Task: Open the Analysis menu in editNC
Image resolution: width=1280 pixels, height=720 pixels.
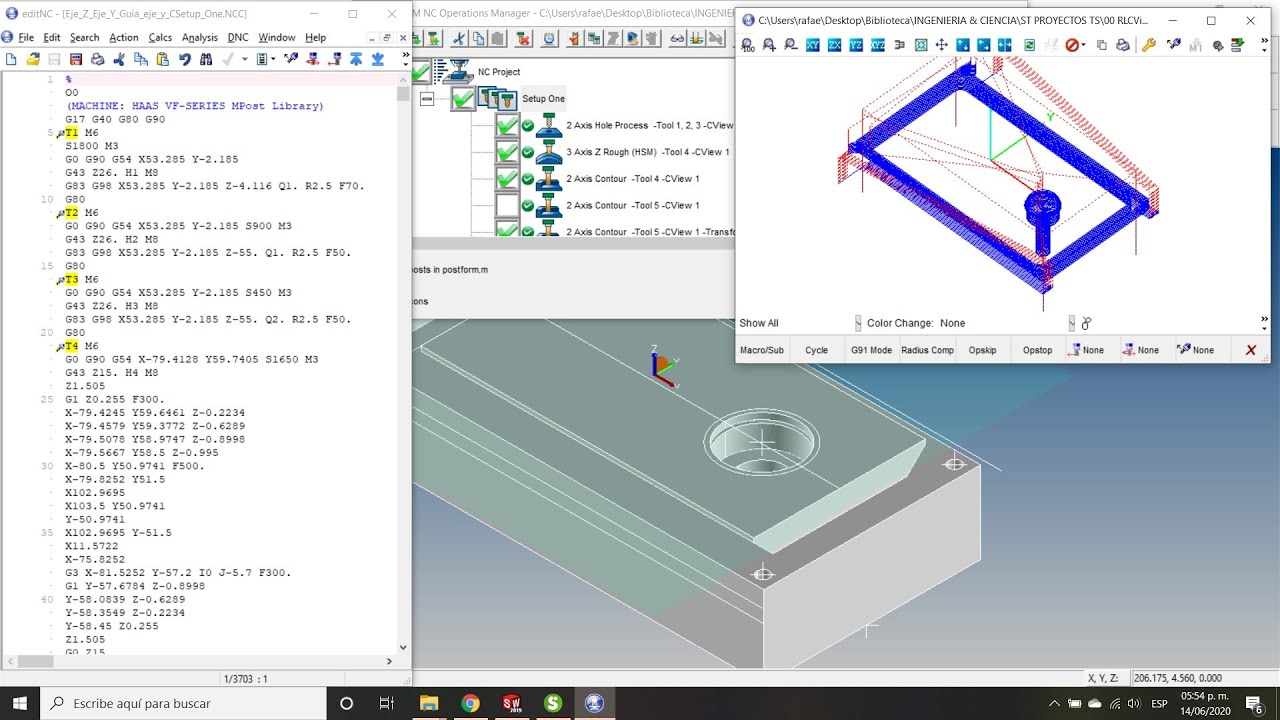Action: tap(200, 38)
